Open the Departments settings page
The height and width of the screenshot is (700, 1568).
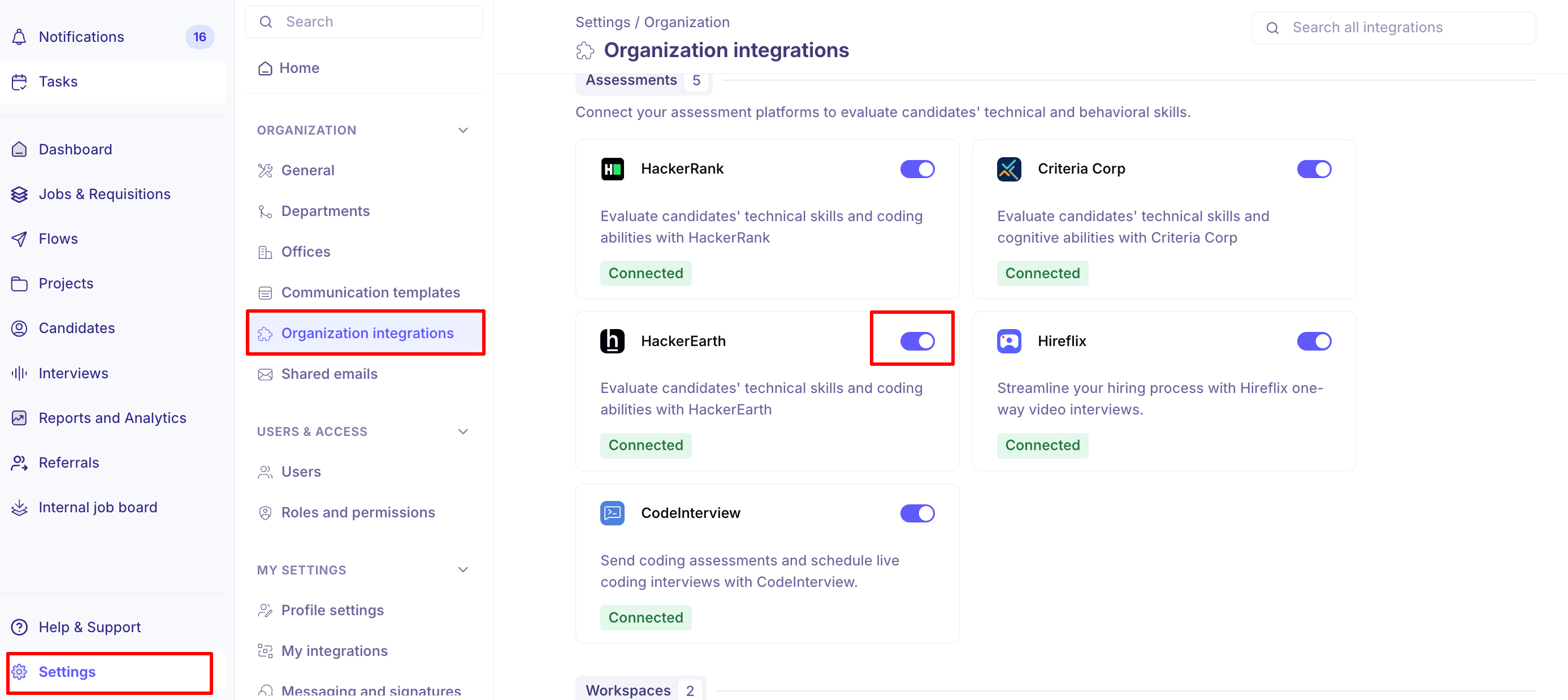365,211
